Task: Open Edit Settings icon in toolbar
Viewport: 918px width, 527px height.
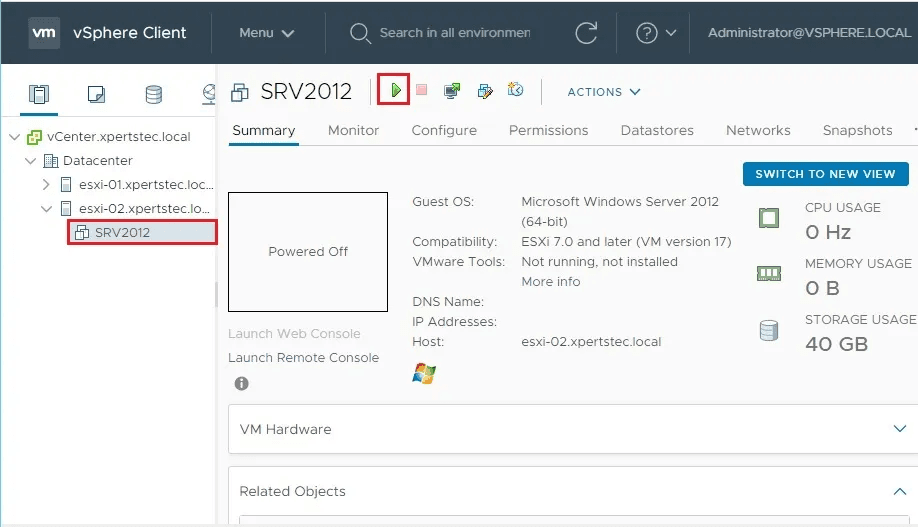Action: 485,91
